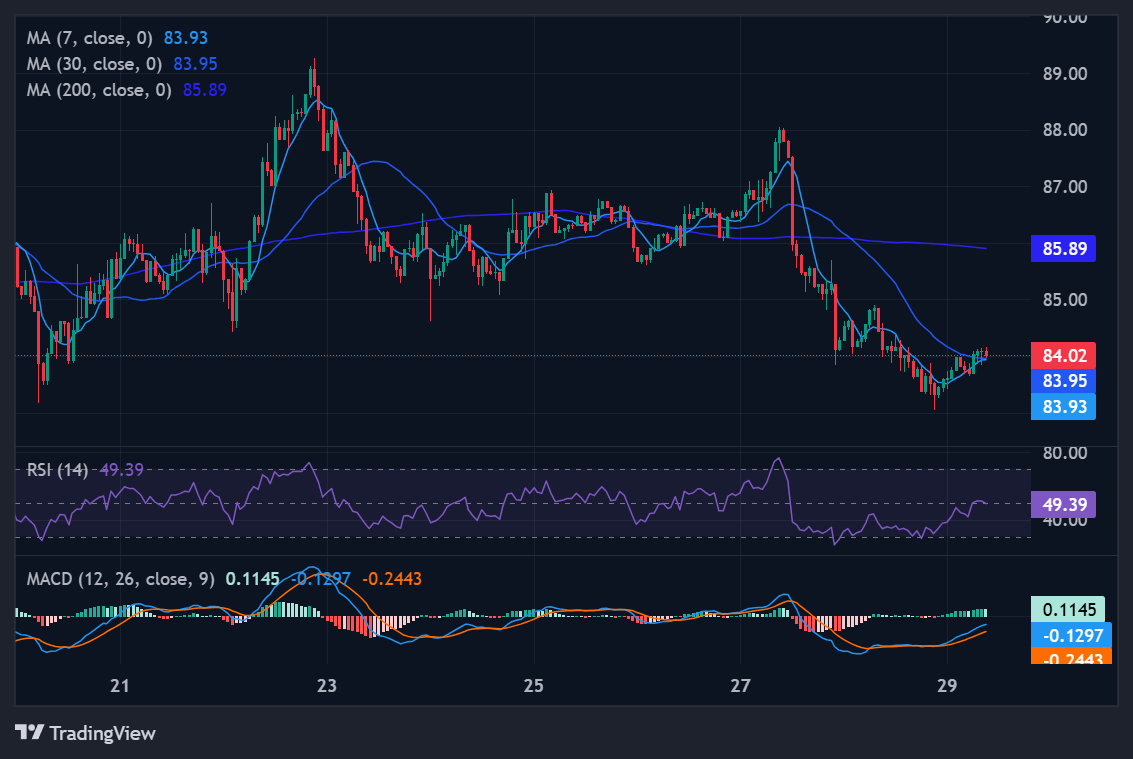Select the 83.93 light blue price tag
The width and height of the screenshot is (1133, 759).
click(1063, 406)
